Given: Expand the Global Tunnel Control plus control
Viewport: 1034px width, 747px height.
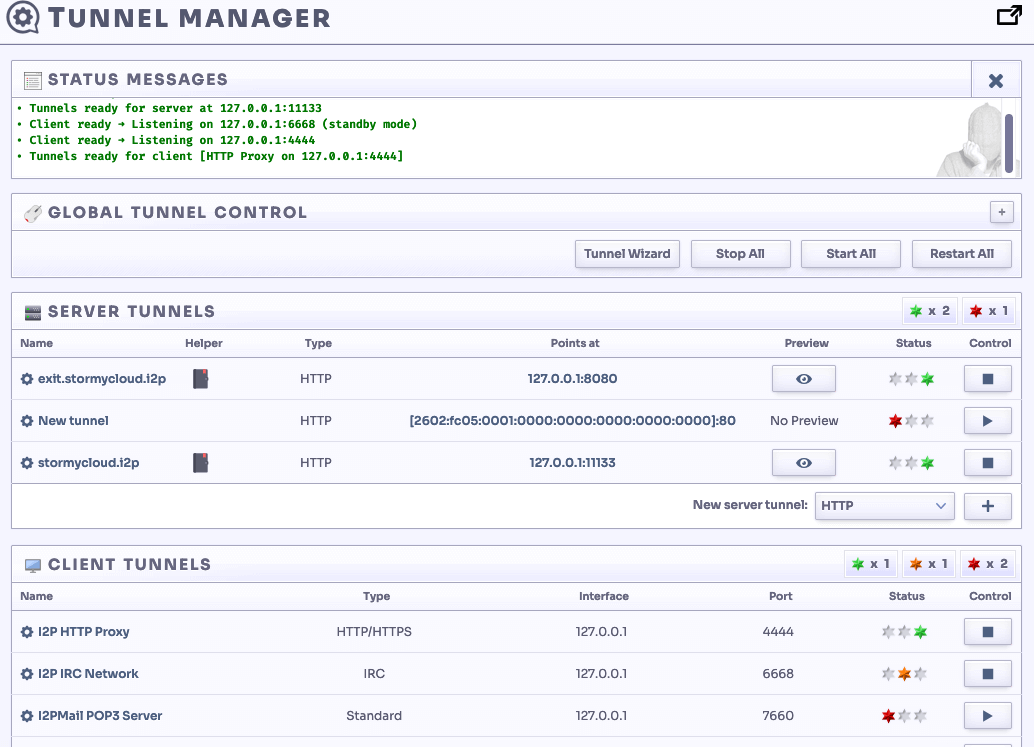Looking at the screenshot, I should 1001,212.
